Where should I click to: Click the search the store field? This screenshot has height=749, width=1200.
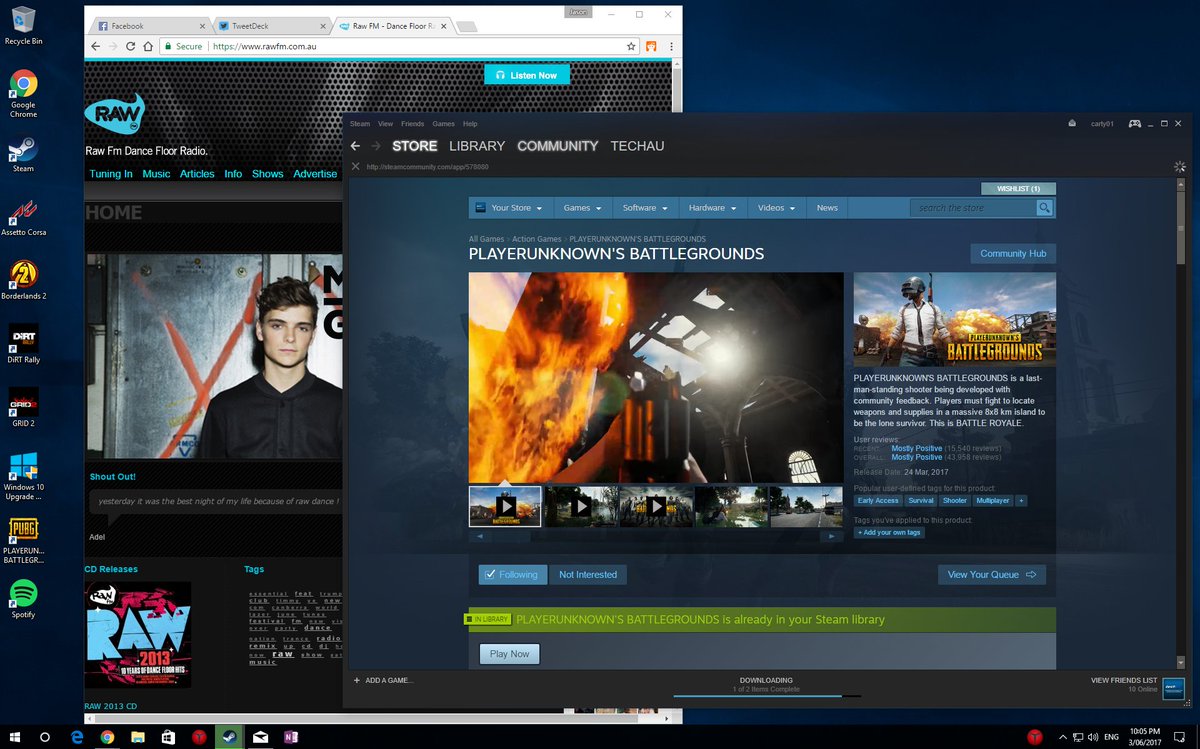pos(973,208)
